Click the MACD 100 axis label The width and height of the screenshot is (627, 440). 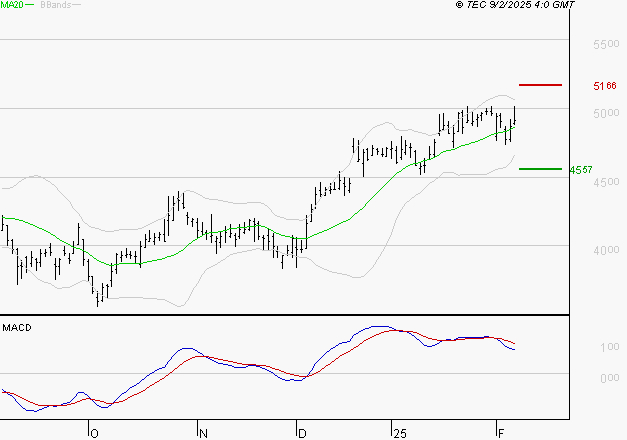click(610, 347)
